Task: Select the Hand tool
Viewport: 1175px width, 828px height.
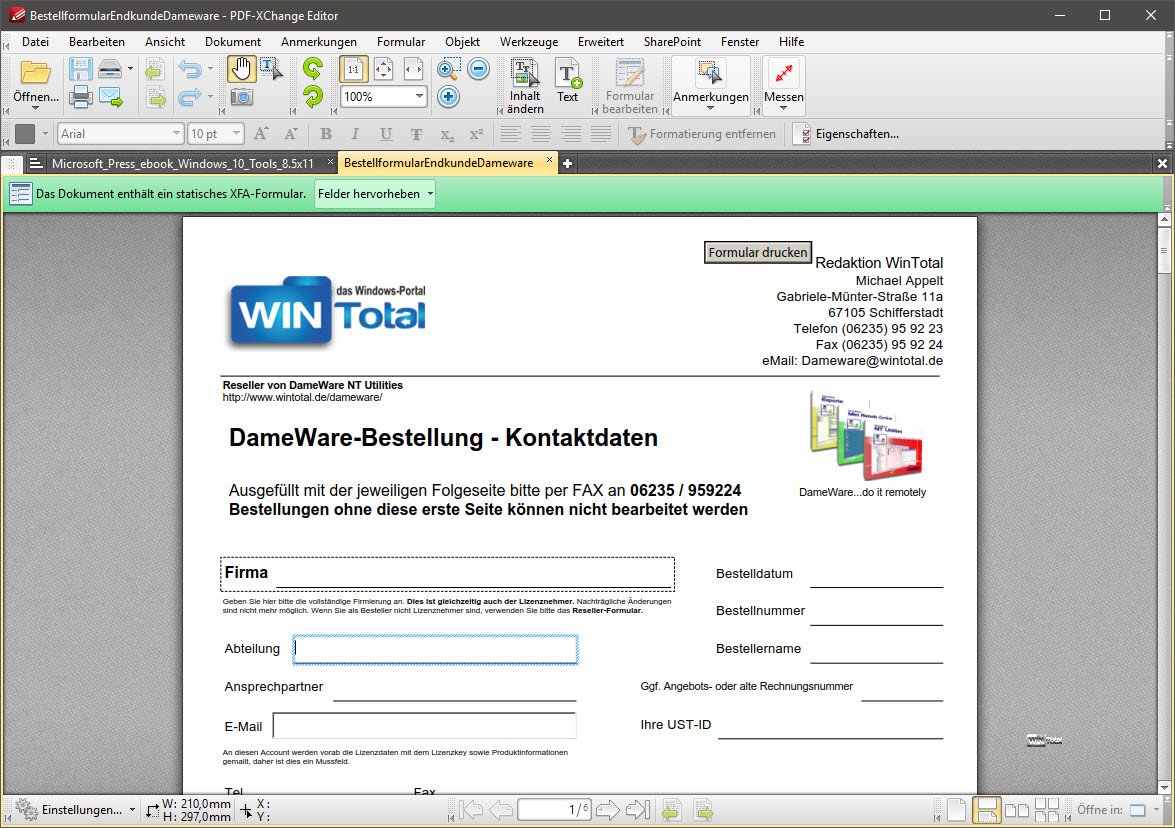Action: pos(241,69)
